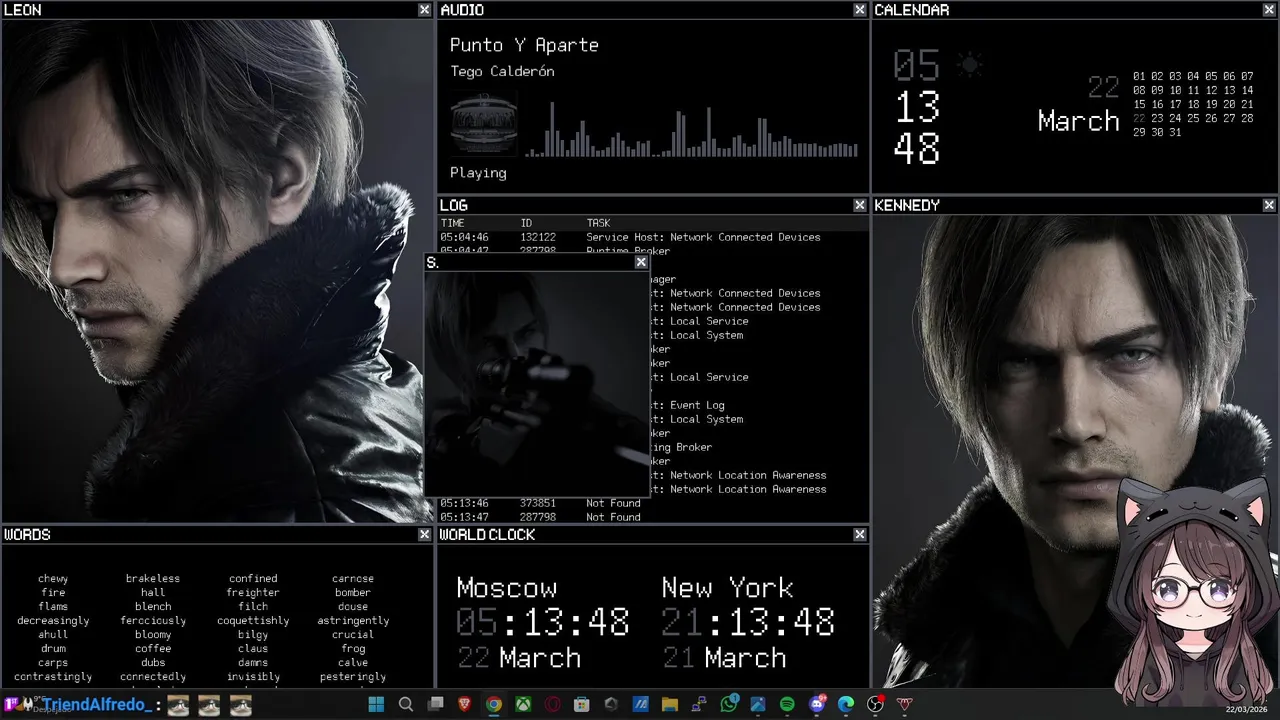Open the Photos app taskbar icon

pyautogui.click(x=758, y=704)
